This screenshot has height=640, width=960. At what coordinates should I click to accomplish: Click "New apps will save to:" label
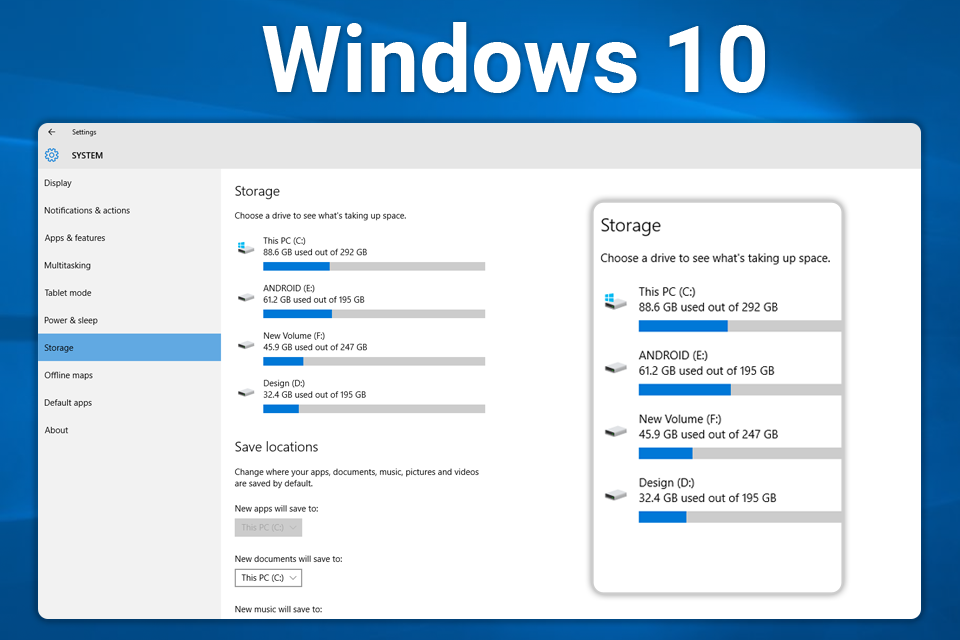pyautogui.click(x=276, y=508)
